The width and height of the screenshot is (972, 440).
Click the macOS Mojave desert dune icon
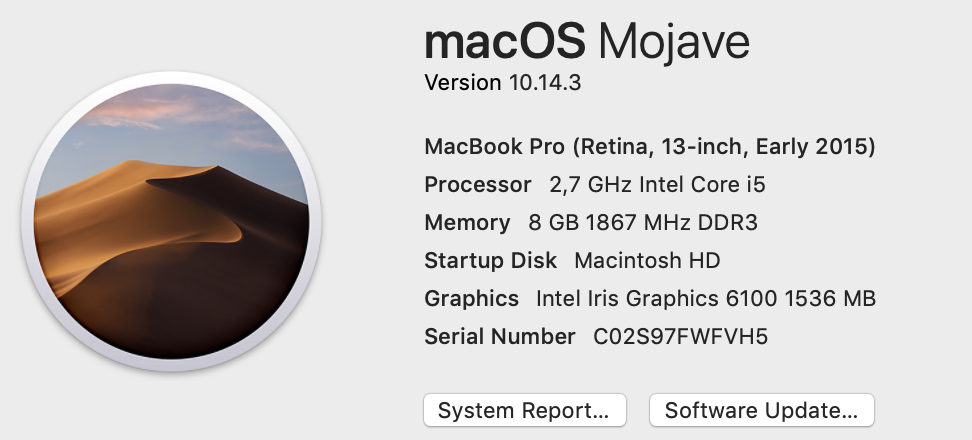(171, 221)
